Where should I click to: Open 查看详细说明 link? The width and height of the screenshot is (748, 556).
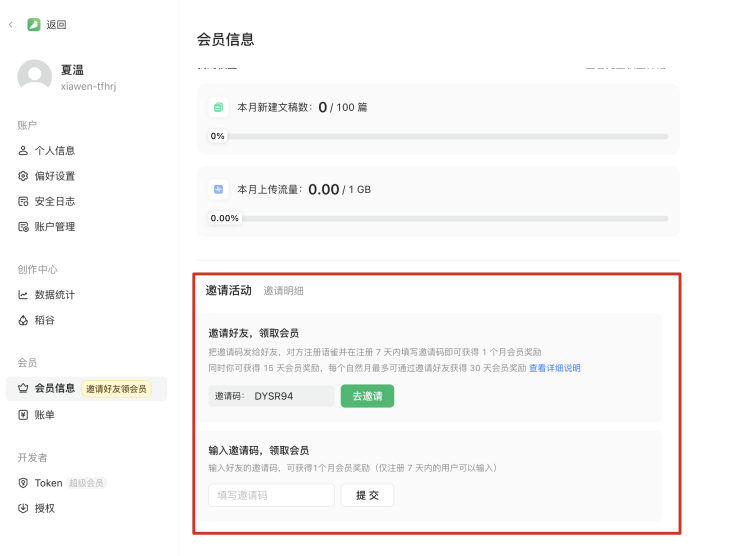[554, 368]
